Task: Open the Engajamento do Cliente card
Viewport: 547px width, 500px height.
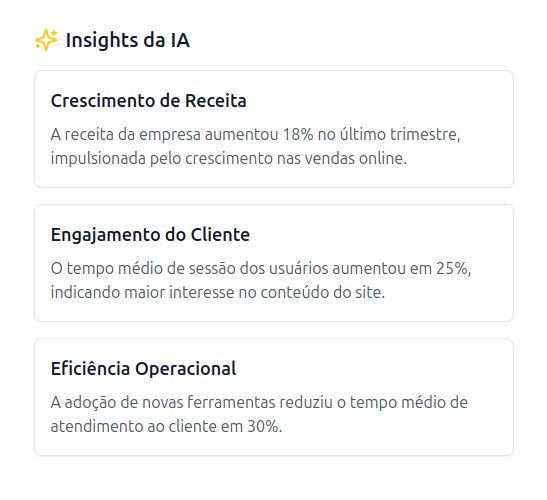Action: pyautogui.click(x=274, y=263)
